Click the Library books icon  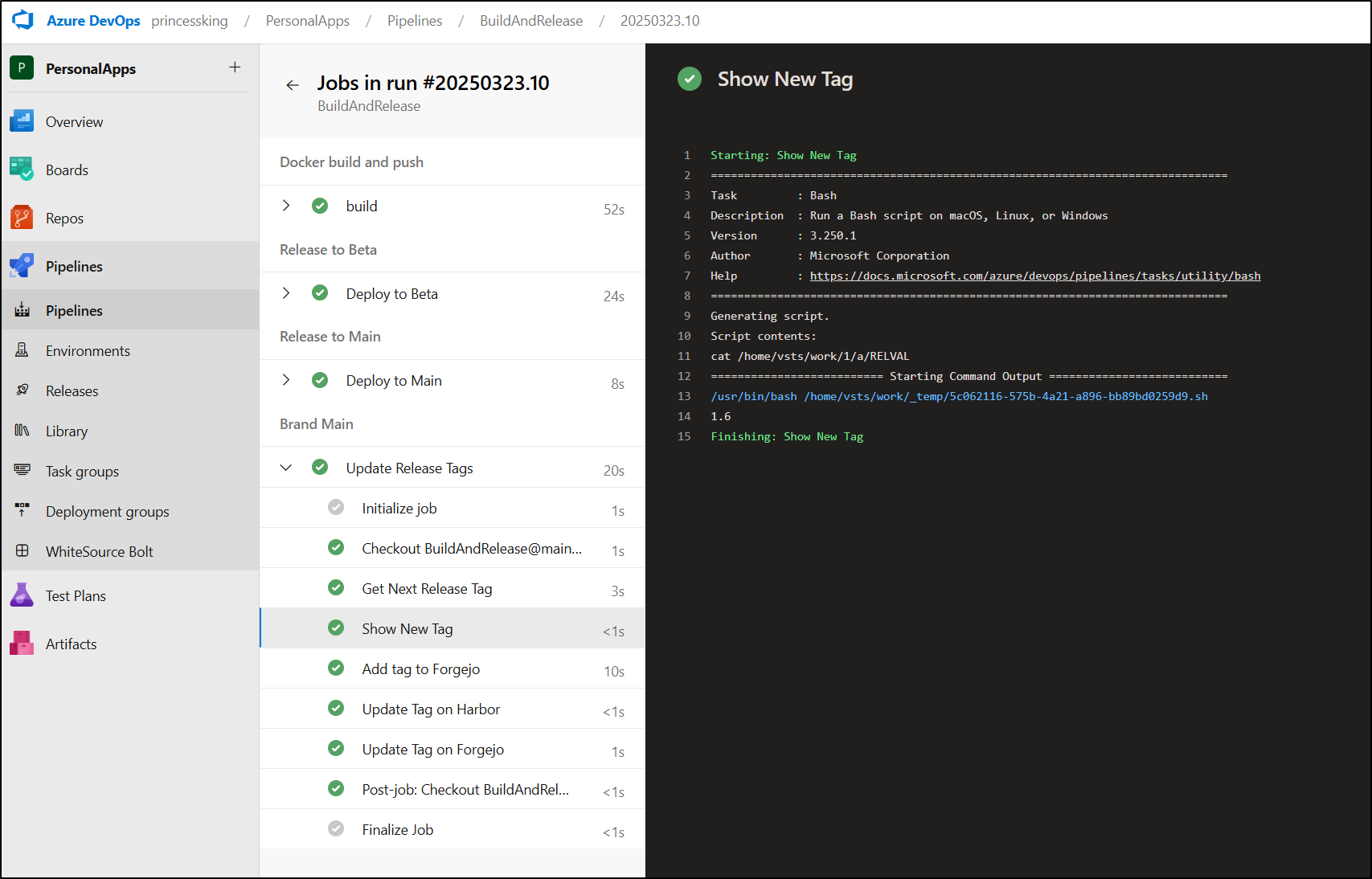[x=23, y=431]
